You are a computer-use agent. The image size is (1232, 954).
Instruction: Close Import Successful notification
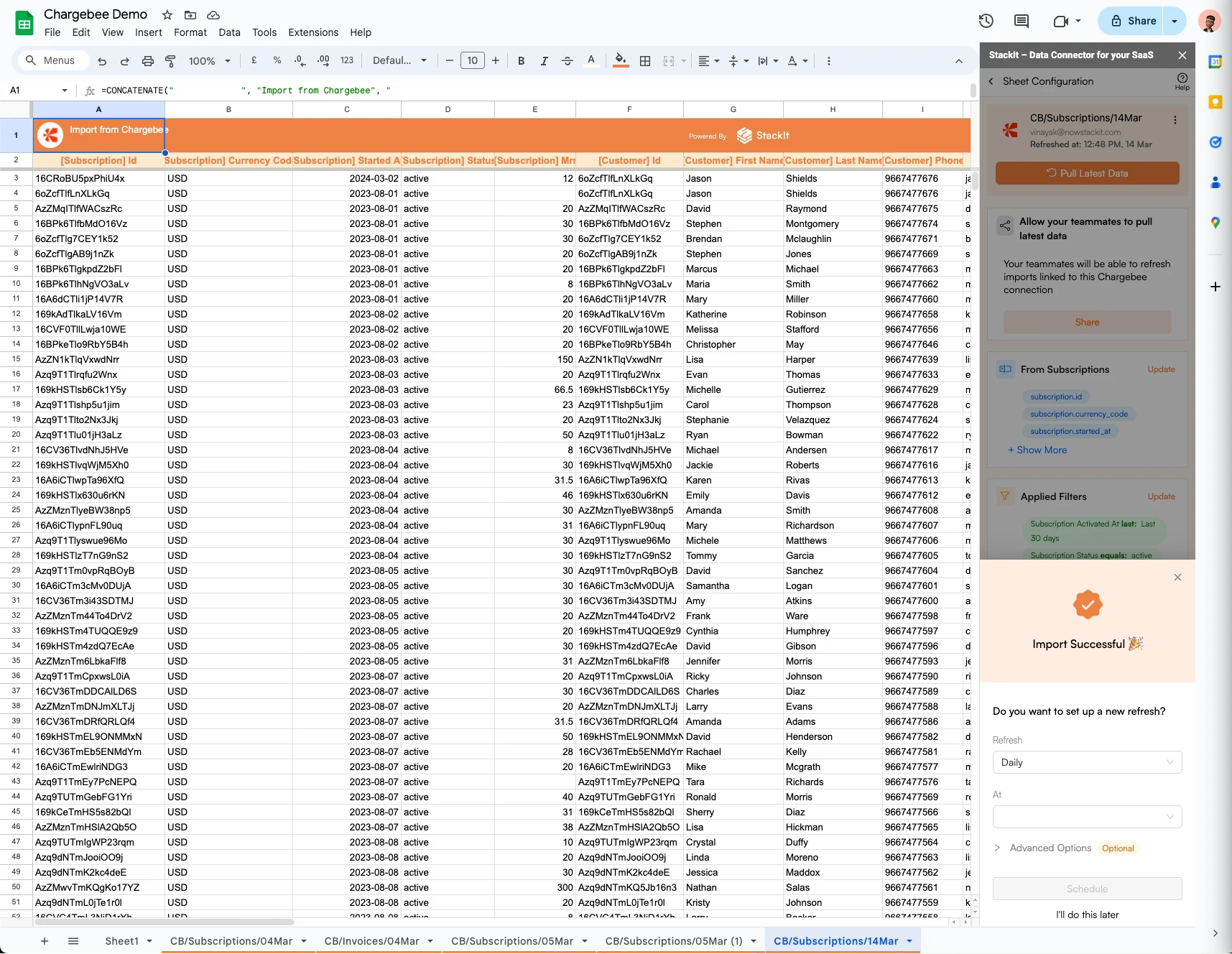tap(1177, 578)
